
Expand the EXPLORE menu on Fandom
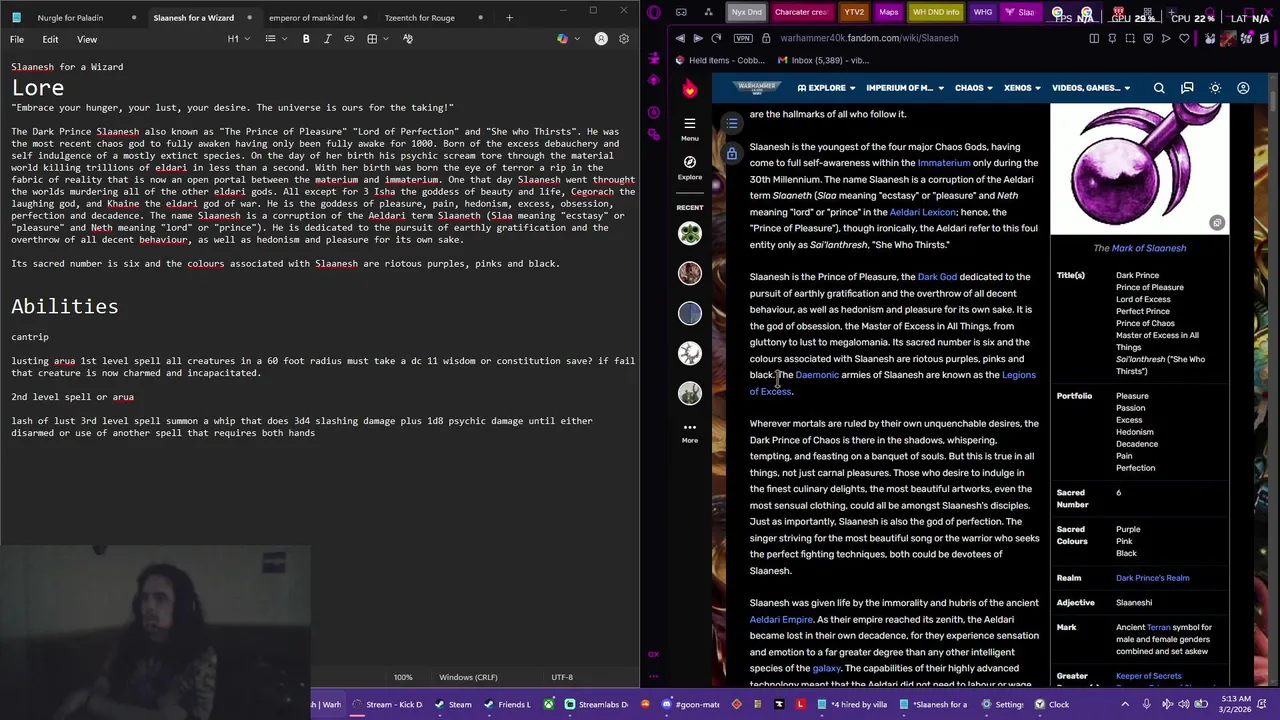coord(826,88)
